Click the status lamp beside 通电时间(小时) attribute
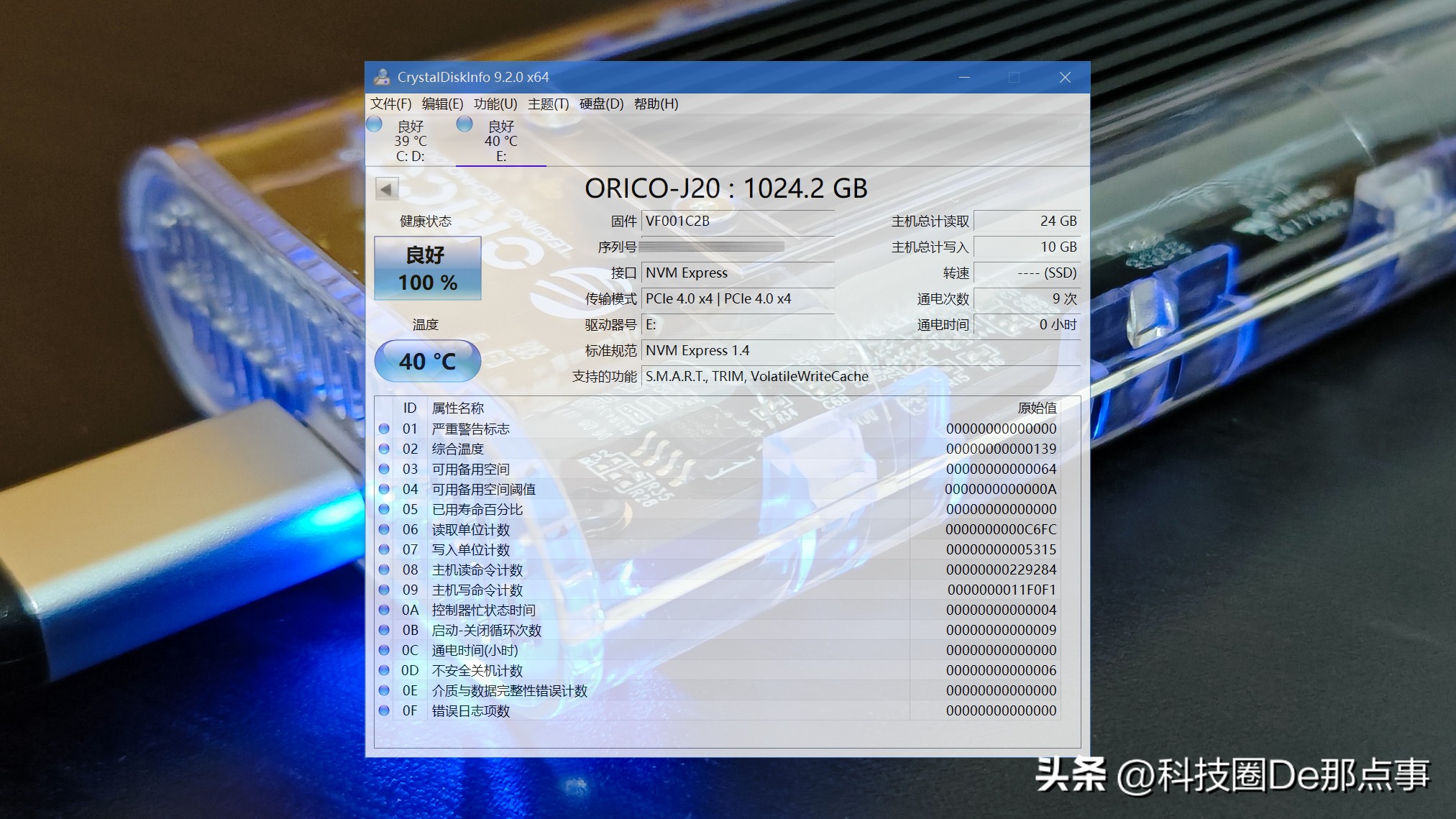This screenshot has height=819, width=1456. (385, 649)
